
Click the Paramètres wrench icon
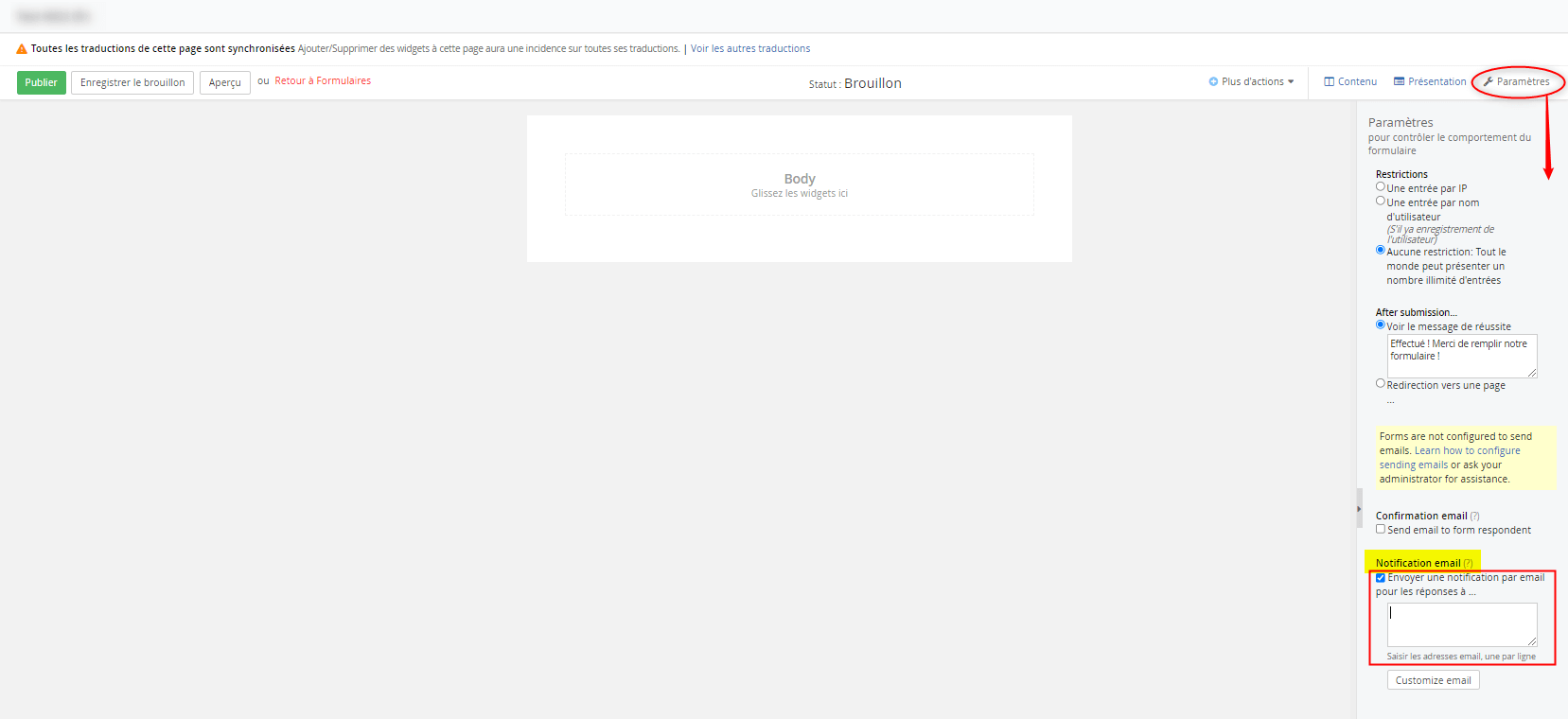1489,81
